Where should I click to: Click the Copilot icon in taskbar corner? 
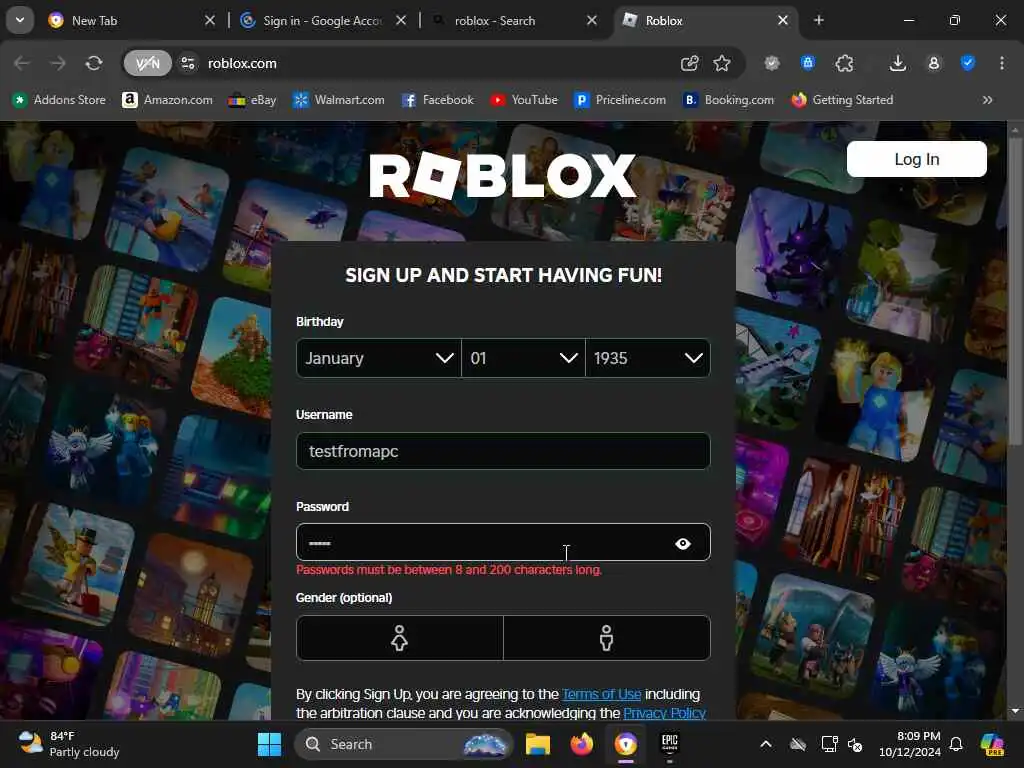coord(992,744)
